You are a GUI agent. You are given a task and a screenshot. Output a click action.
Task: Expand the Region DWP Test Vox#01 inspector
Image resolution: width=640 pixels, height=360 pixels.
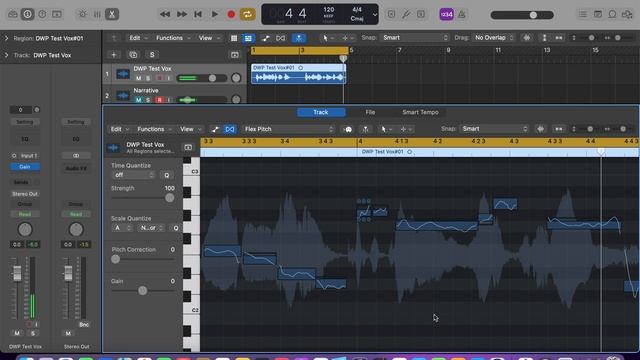coord(6,38)
